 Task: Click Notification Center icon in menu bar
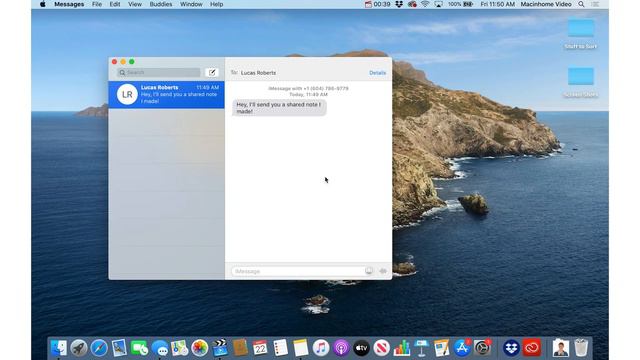pyautogui.click(x=595, y=4)
